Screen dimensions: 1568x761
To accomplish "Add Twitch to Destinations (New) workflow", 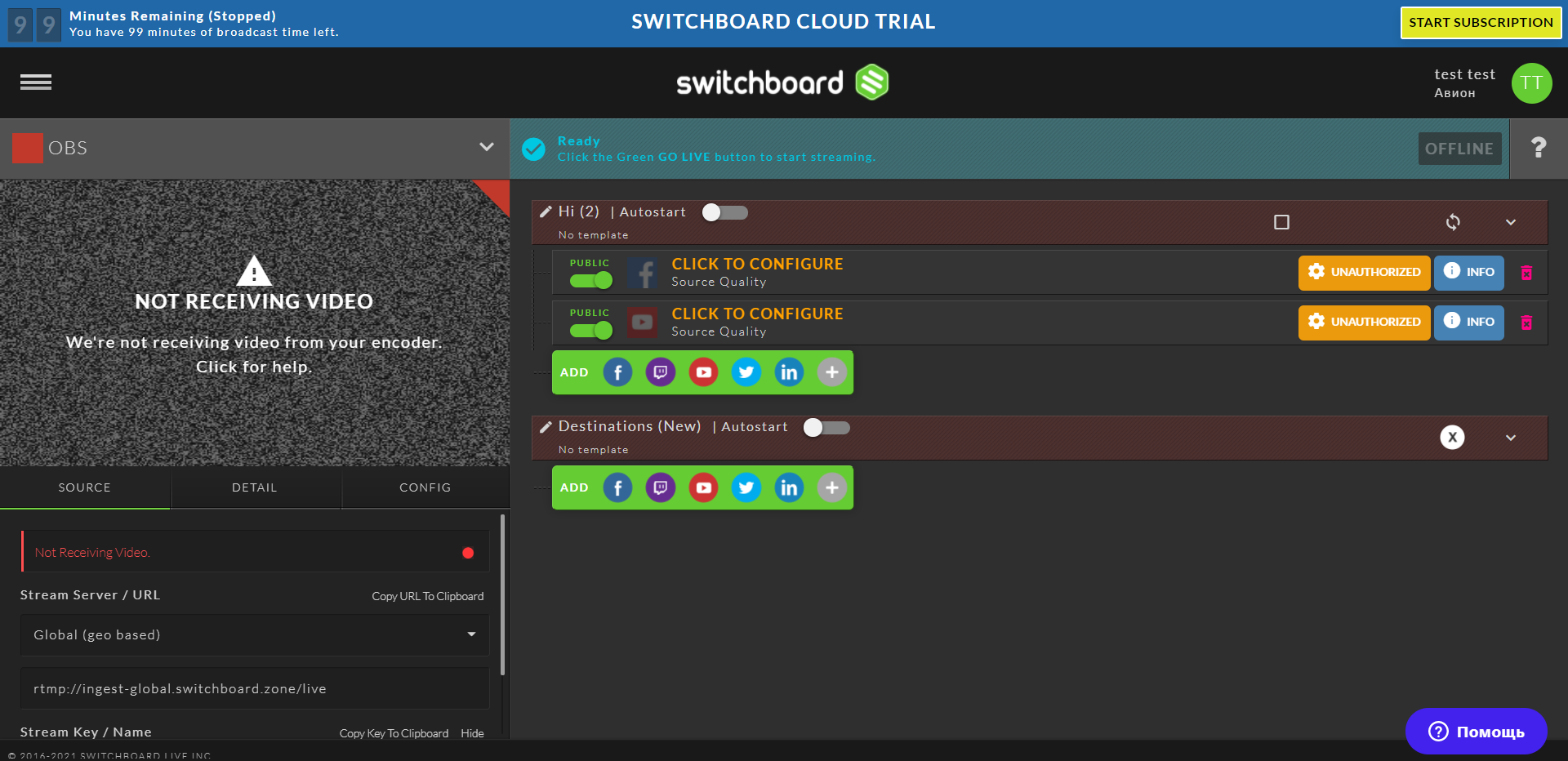I will click(x=660, y=487).
